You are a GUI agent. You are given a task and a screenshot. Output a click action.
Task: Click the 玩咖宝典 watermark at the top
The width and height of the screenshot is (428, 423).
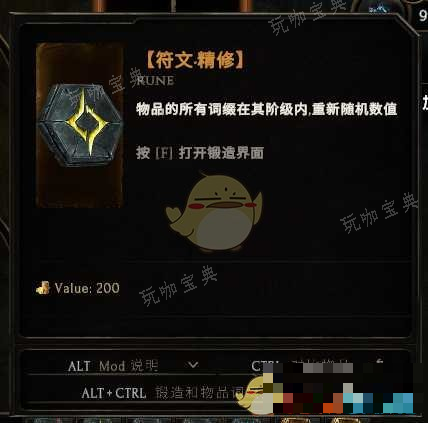click(310, 15)
